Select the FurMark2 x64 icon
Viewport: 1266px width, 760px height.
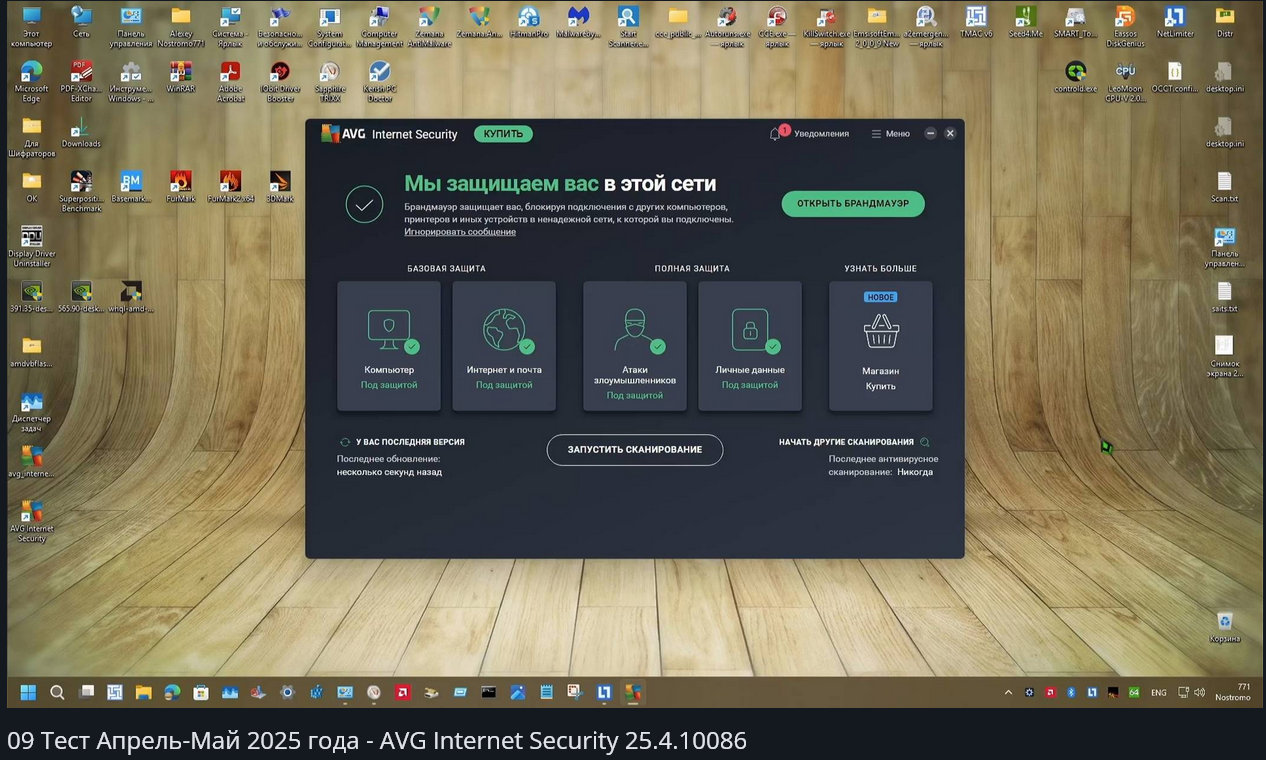tap(230, 187)
